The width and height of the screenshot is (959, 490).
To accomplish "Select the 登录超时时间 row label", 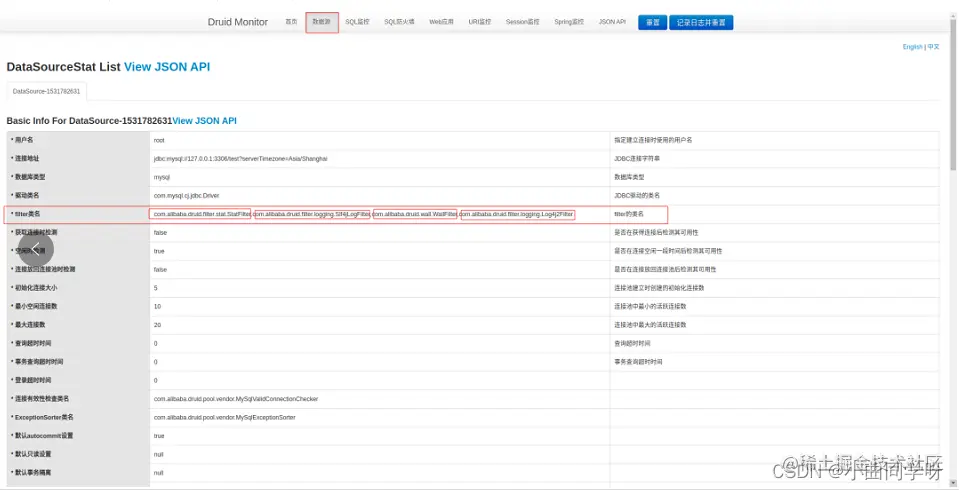I will click(33, 380).
